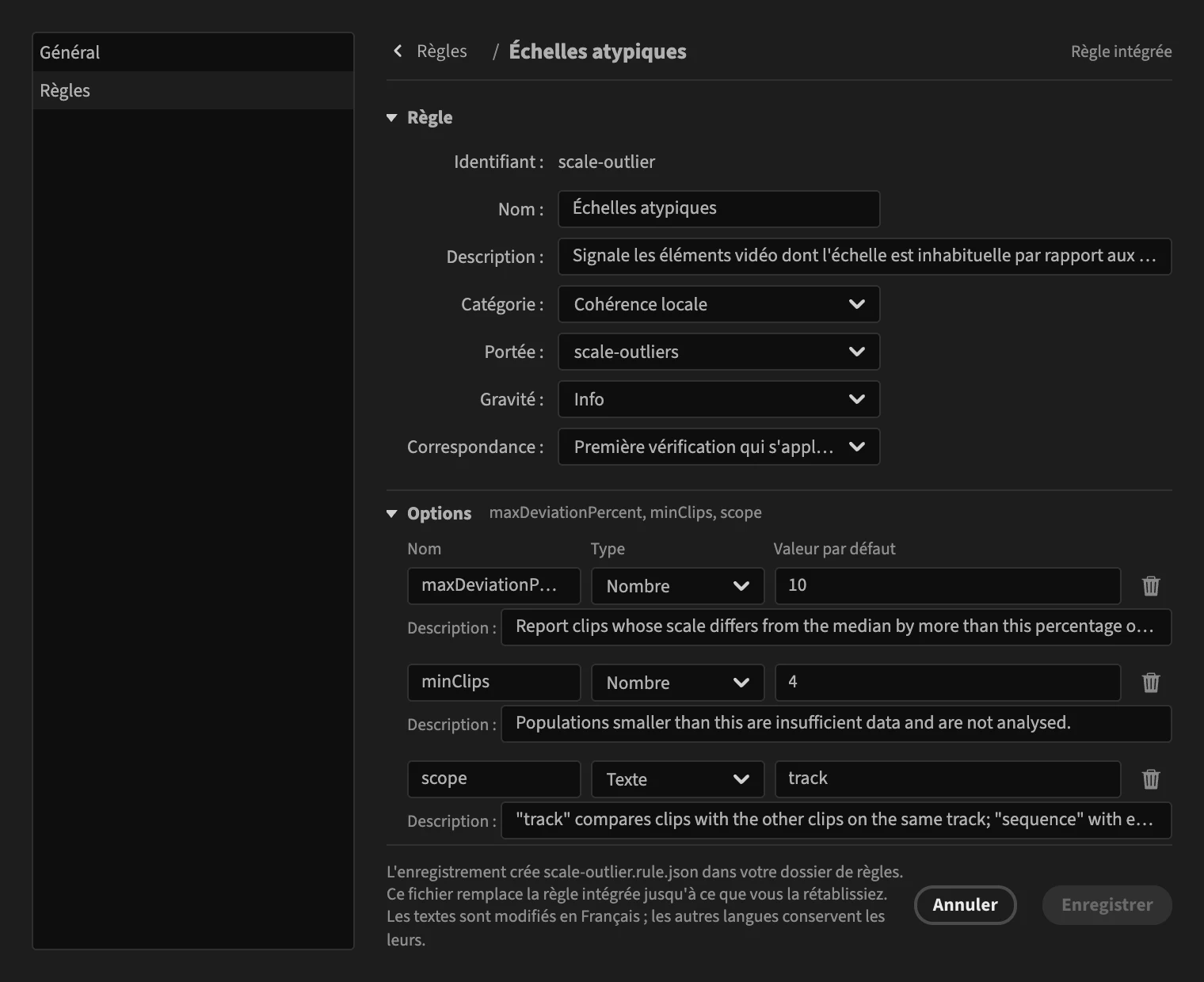Open the Portée dropdown
Viewport: 1204px width, 982px height.
(x=718, y=352)
